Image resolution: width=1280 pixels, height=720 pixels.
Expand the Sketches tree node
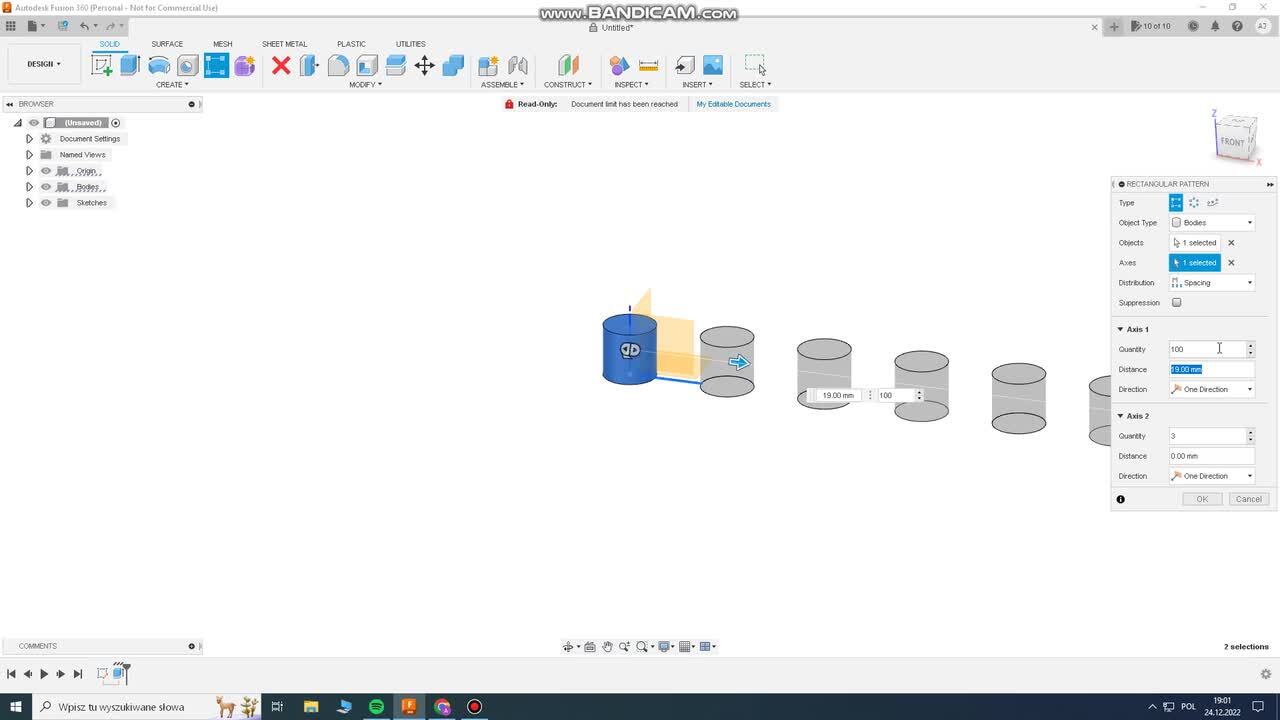coord(29,203)
